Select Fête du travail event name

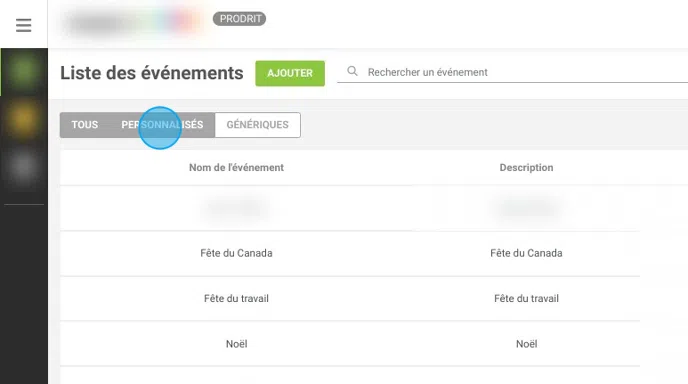236,298
